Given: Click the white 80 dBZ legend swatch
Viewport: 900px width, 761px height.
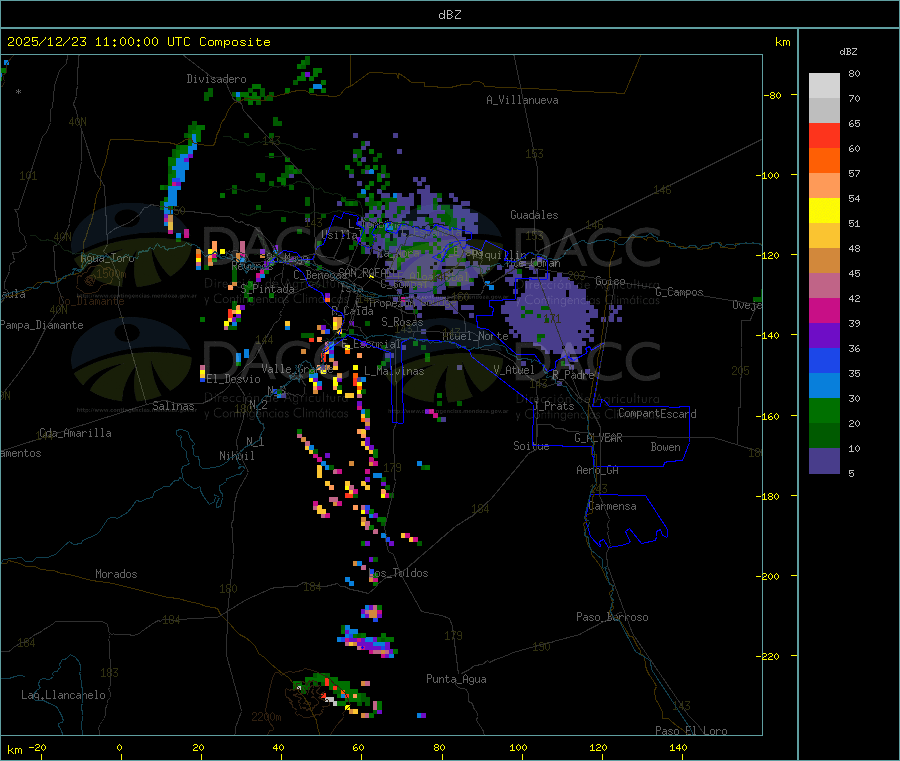Looking at the screenshot, I should [824, 86].
